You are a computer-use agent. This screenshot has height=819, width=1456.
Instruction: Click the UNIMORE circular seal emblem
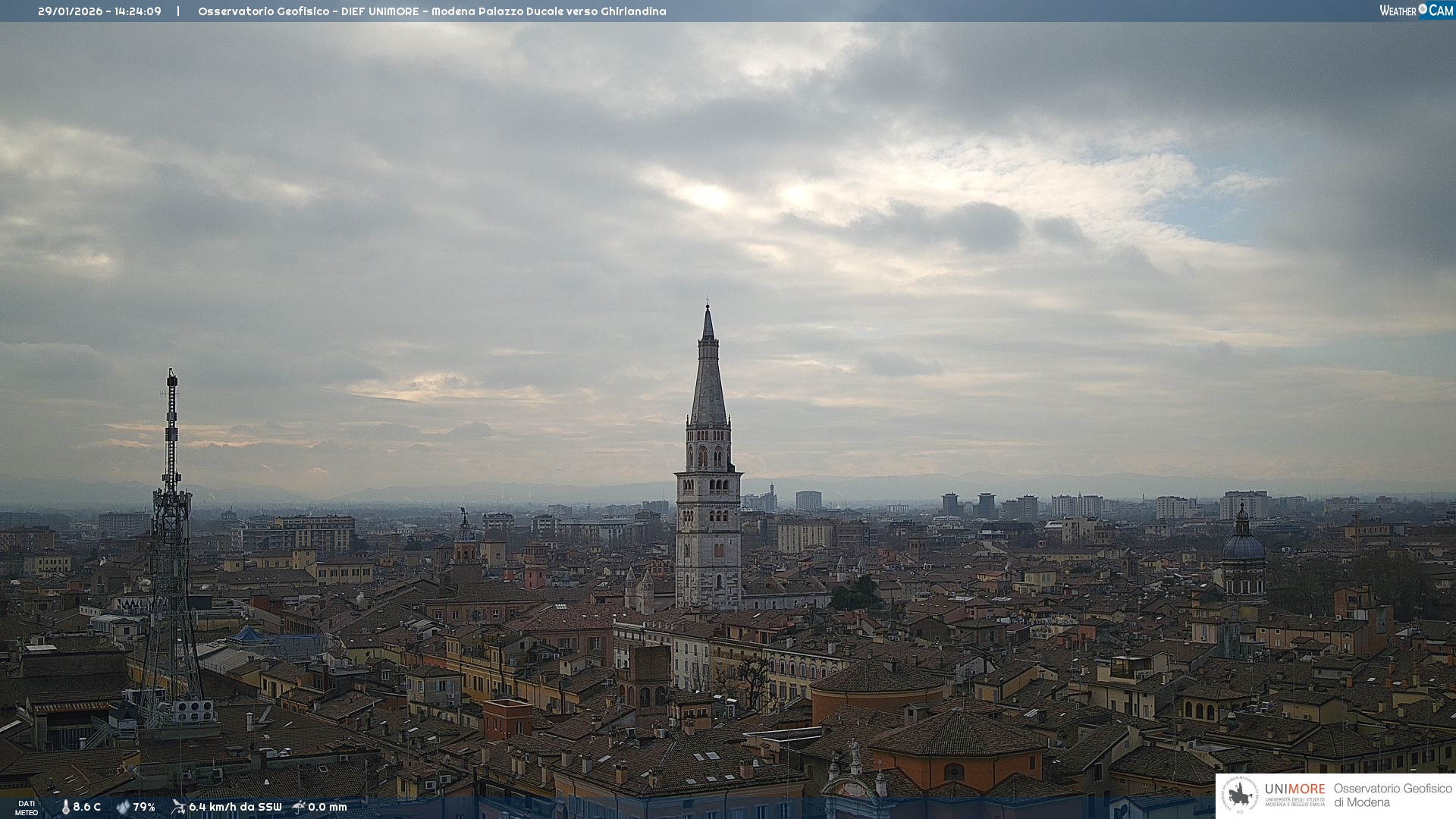pyautogui.click(x=1240, y=795)
